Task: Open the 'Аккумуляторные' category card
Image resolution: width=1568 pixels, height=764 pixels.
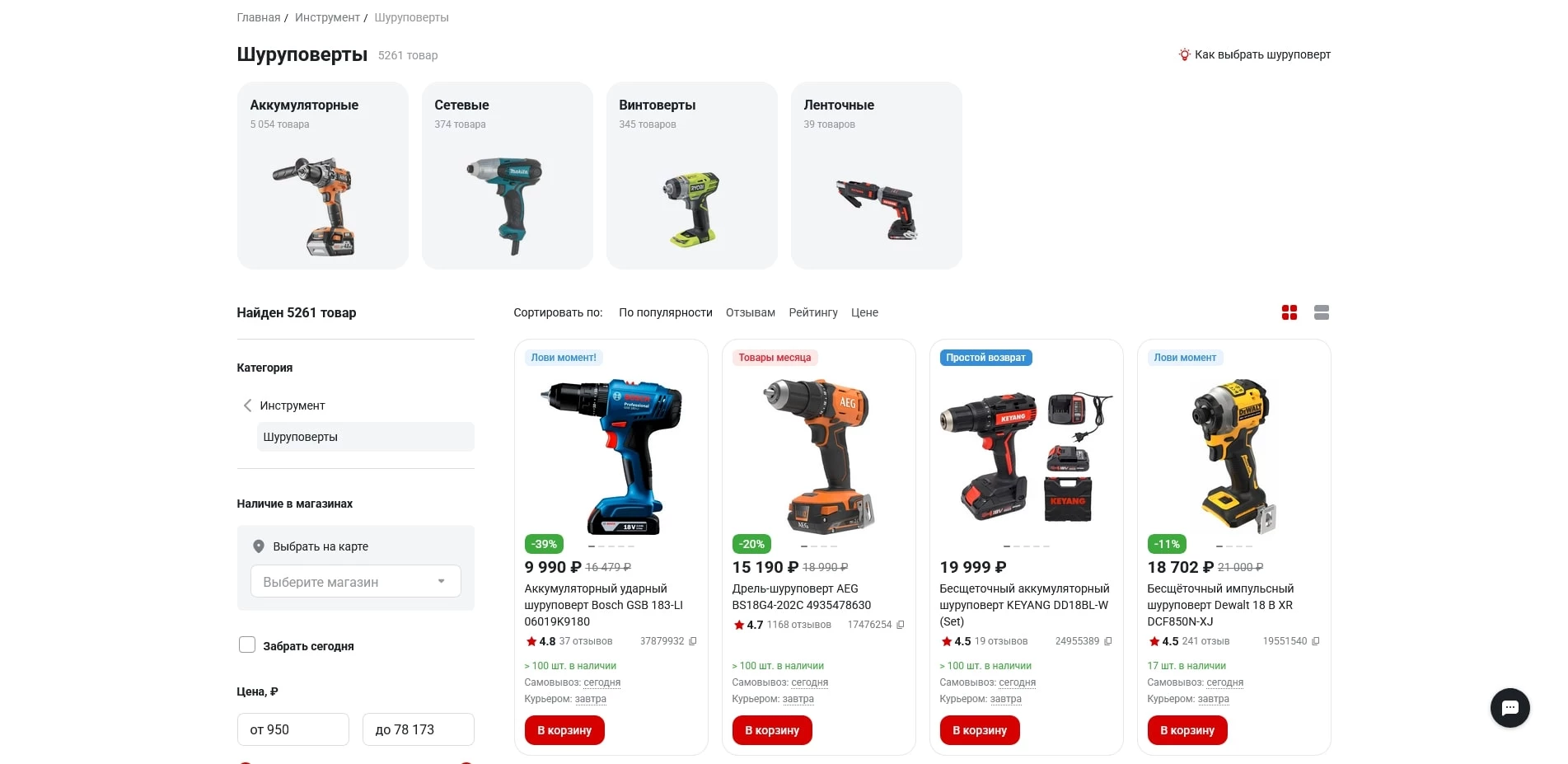Action: coord(323,176)
